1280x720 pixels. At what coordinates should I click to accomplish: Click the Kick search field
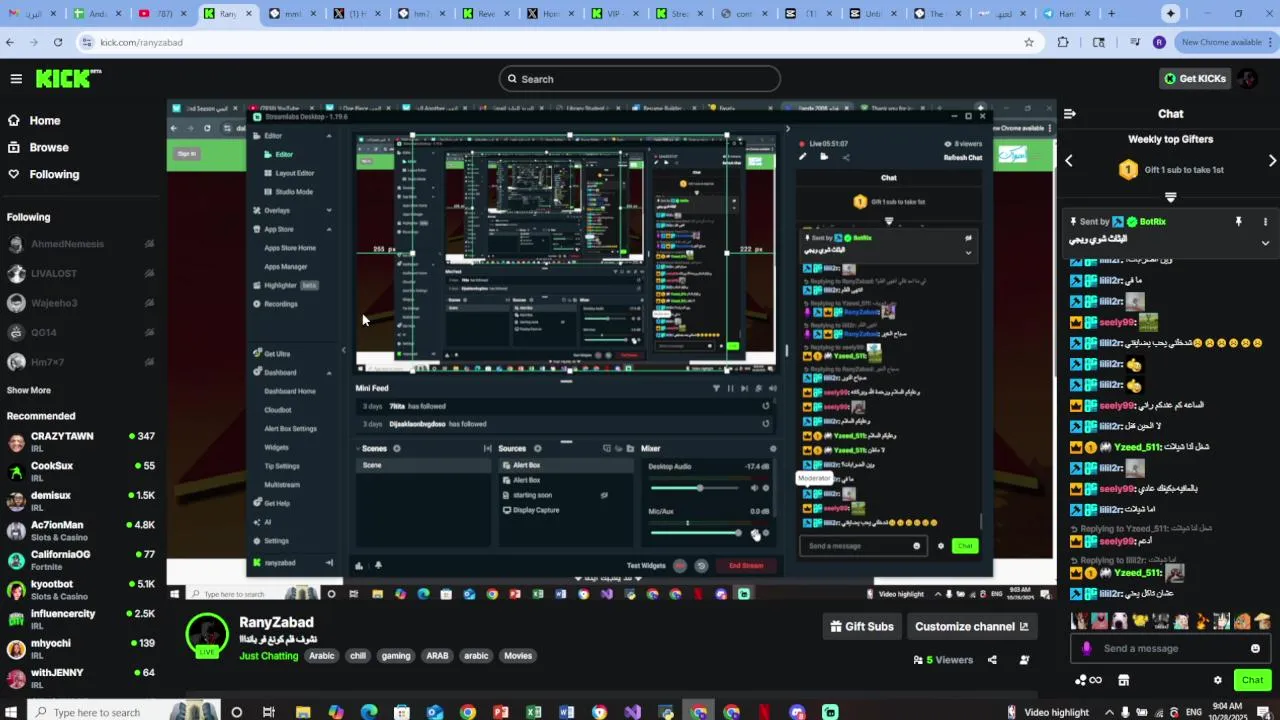coord(640,79)
